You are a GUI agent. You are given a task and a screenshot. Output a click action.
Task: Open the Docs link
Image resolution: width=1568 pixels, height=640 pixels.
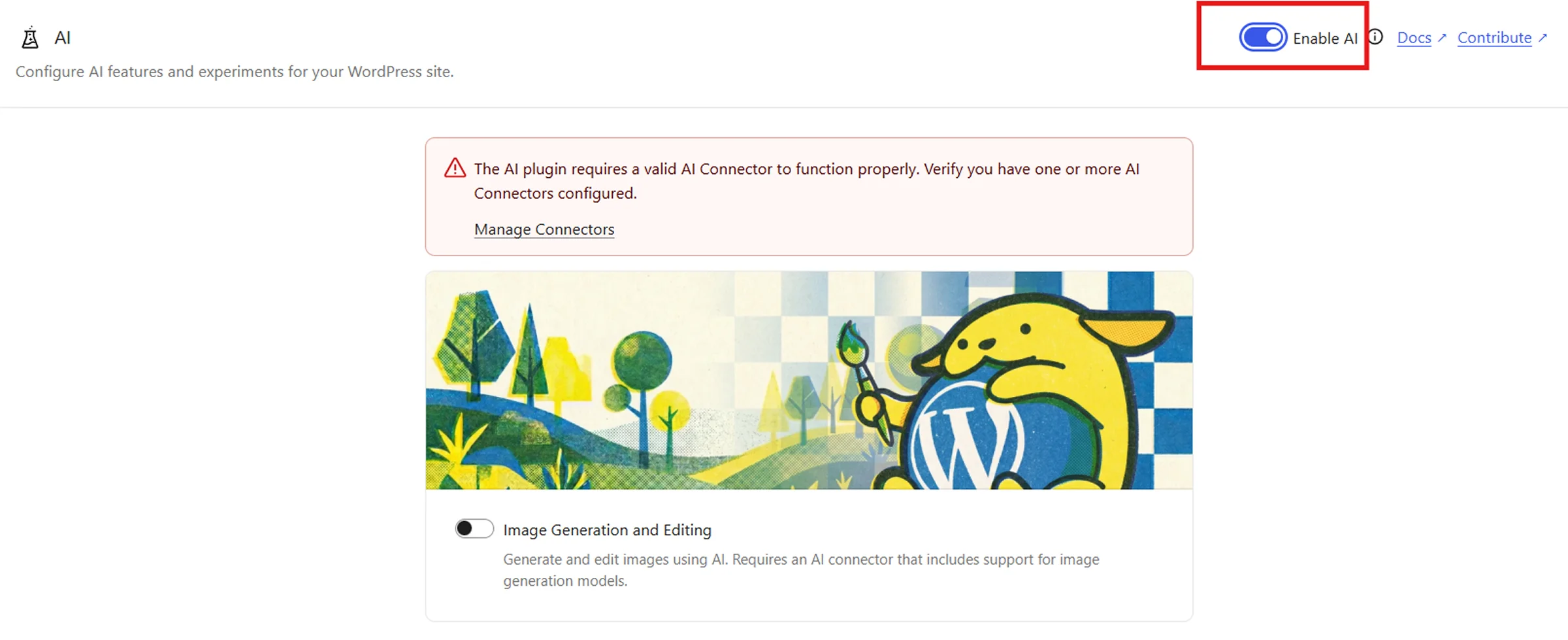pos(1414,38)
